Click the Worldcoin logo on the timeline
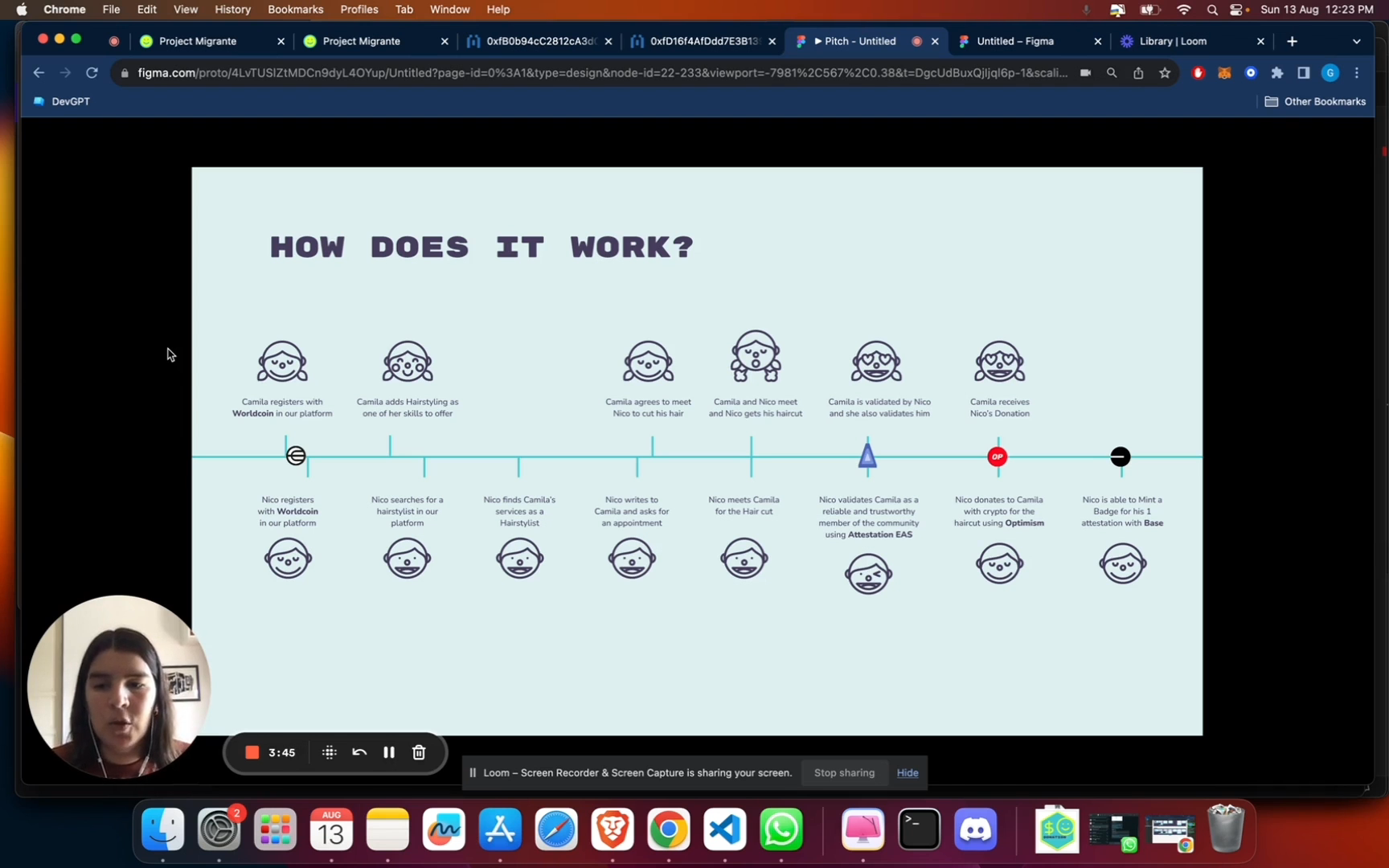This screenshot has height=868, width=1389. 296,456
